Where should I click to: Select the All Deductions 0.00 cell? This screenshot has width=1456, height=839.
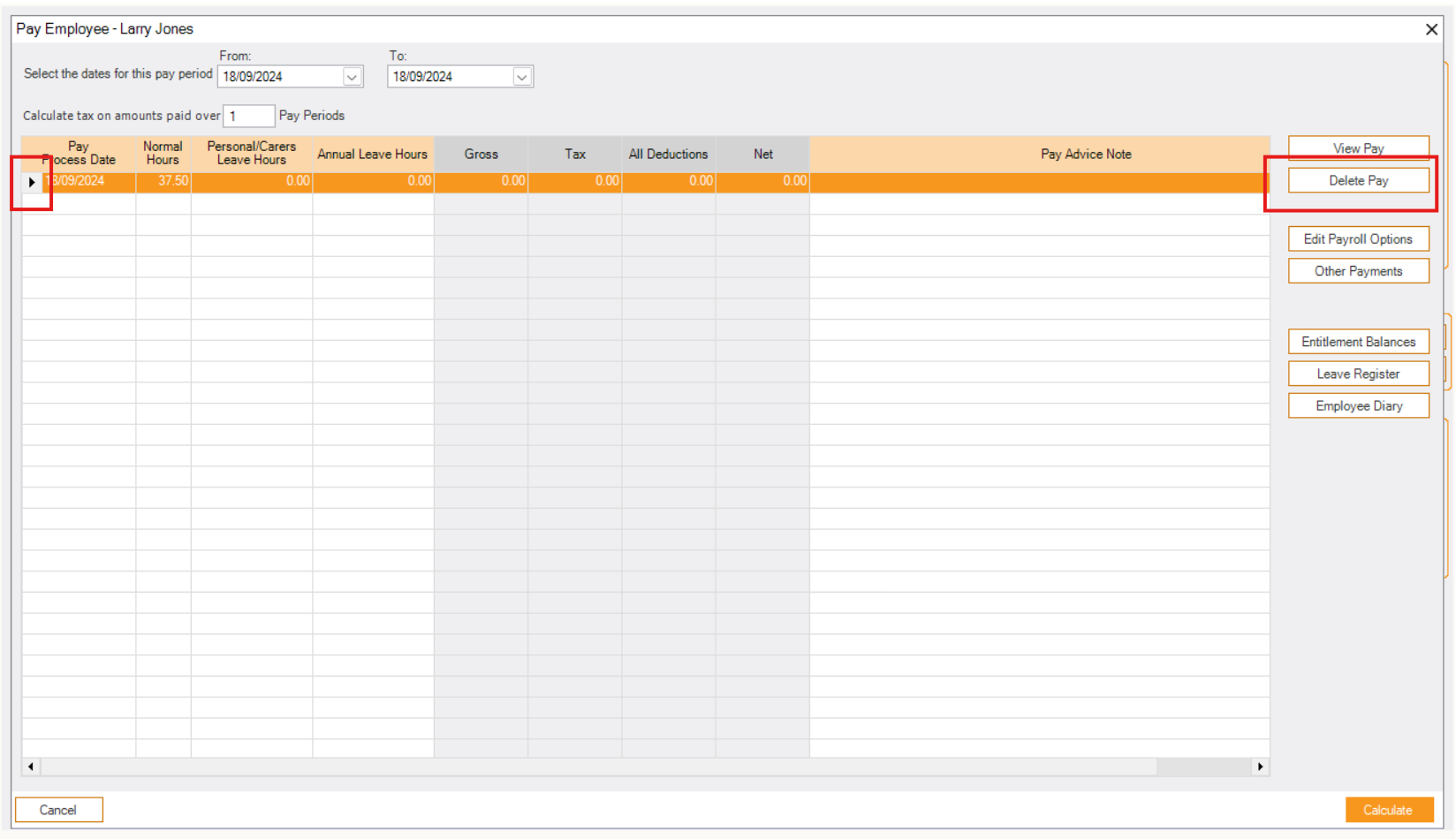pos(669,181)
